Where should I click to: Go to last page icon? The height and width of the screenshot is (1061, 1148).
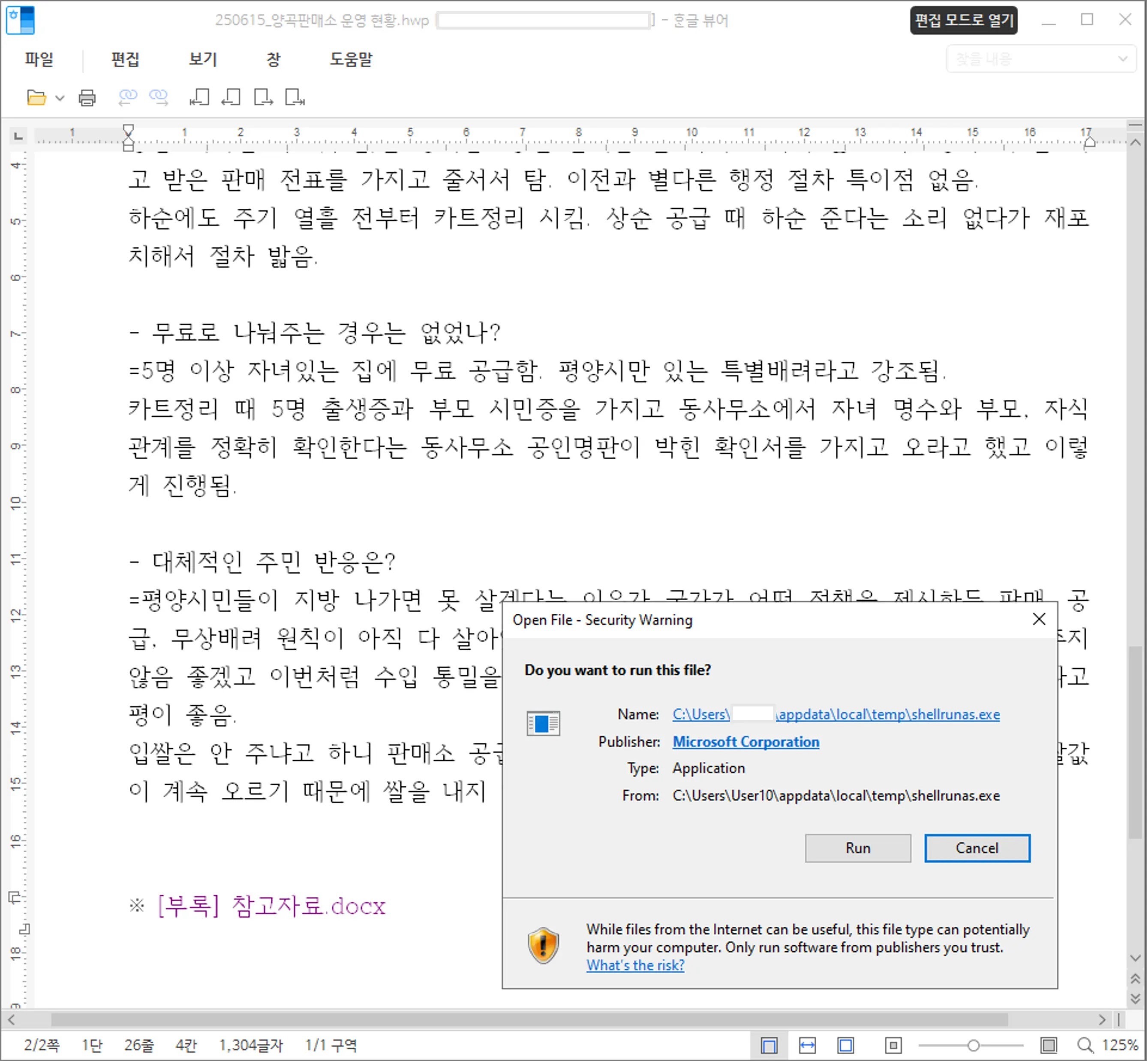(295, 98)
